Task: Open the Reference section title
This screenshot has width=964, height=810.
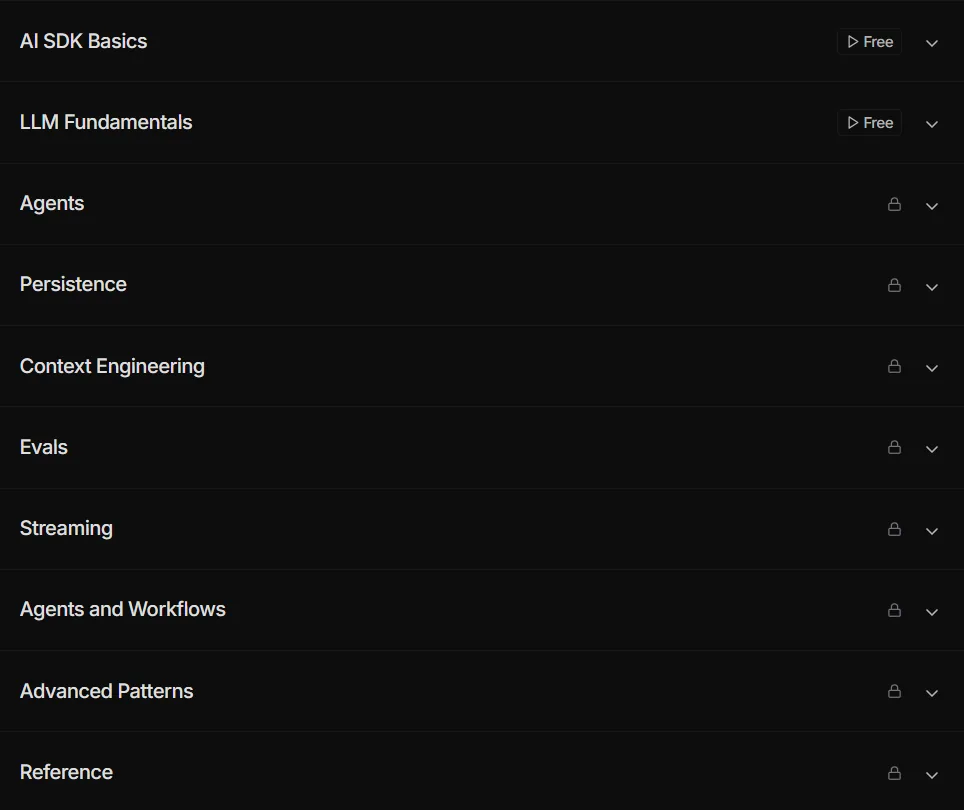Action: point(66,772)
